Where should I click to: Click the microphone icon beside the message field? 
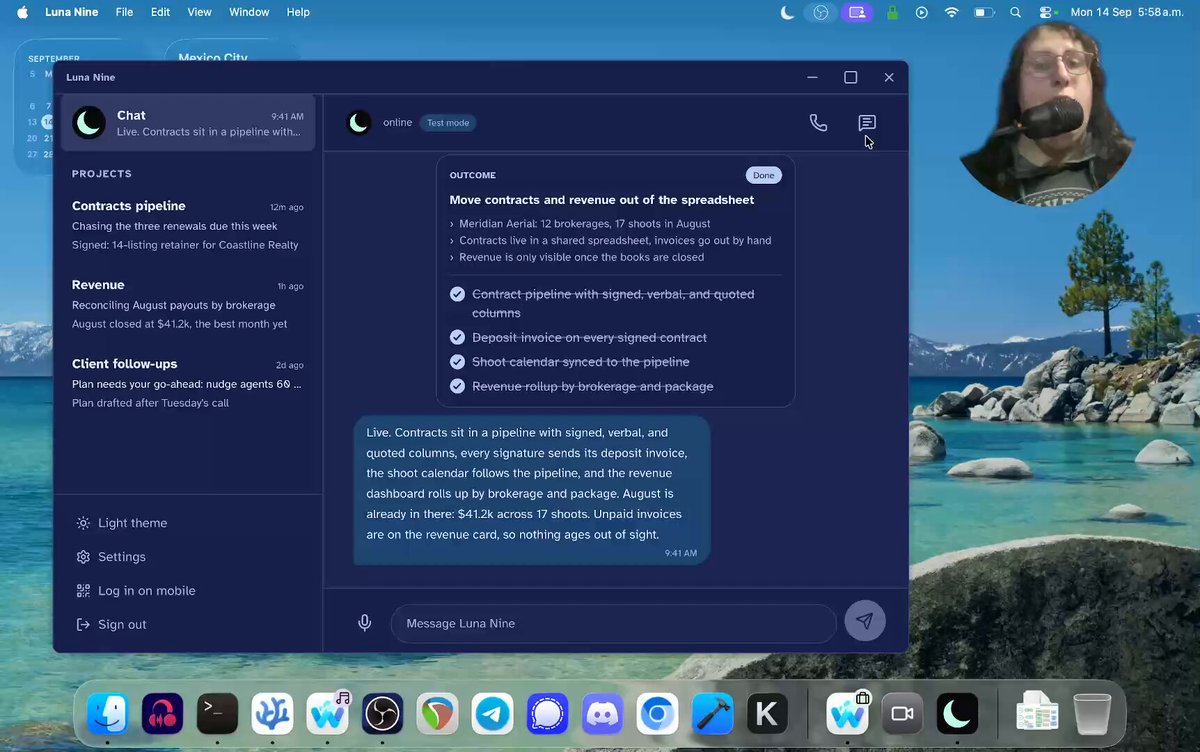tap(365, 623)
